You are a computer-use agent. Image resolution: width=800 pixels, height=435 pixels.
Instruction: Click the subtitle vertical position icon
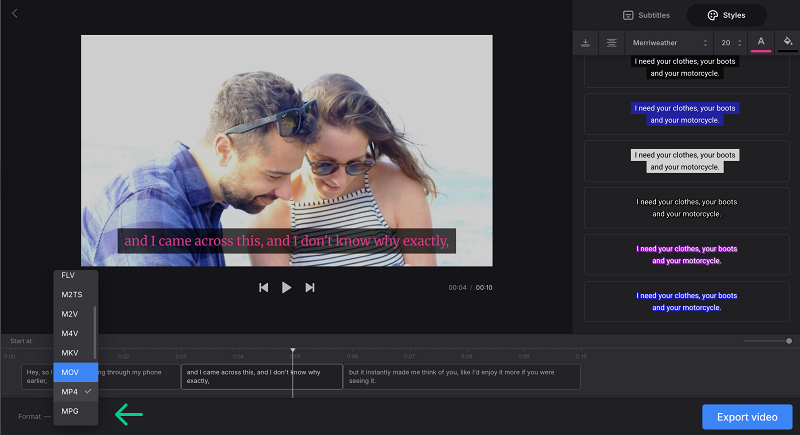(586, 43)
